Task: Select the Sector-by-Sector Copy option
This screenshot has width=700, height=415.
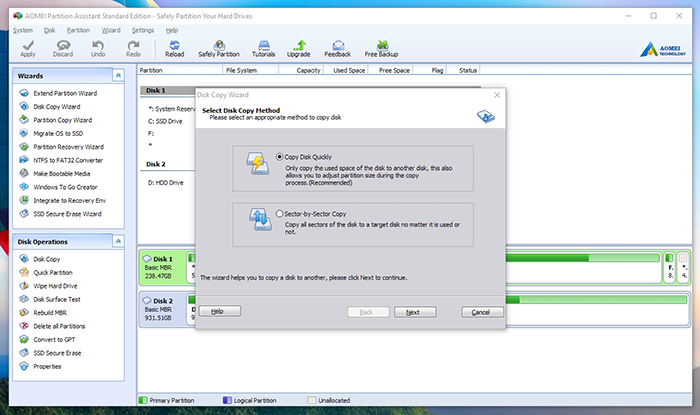Action: (279, 214)
